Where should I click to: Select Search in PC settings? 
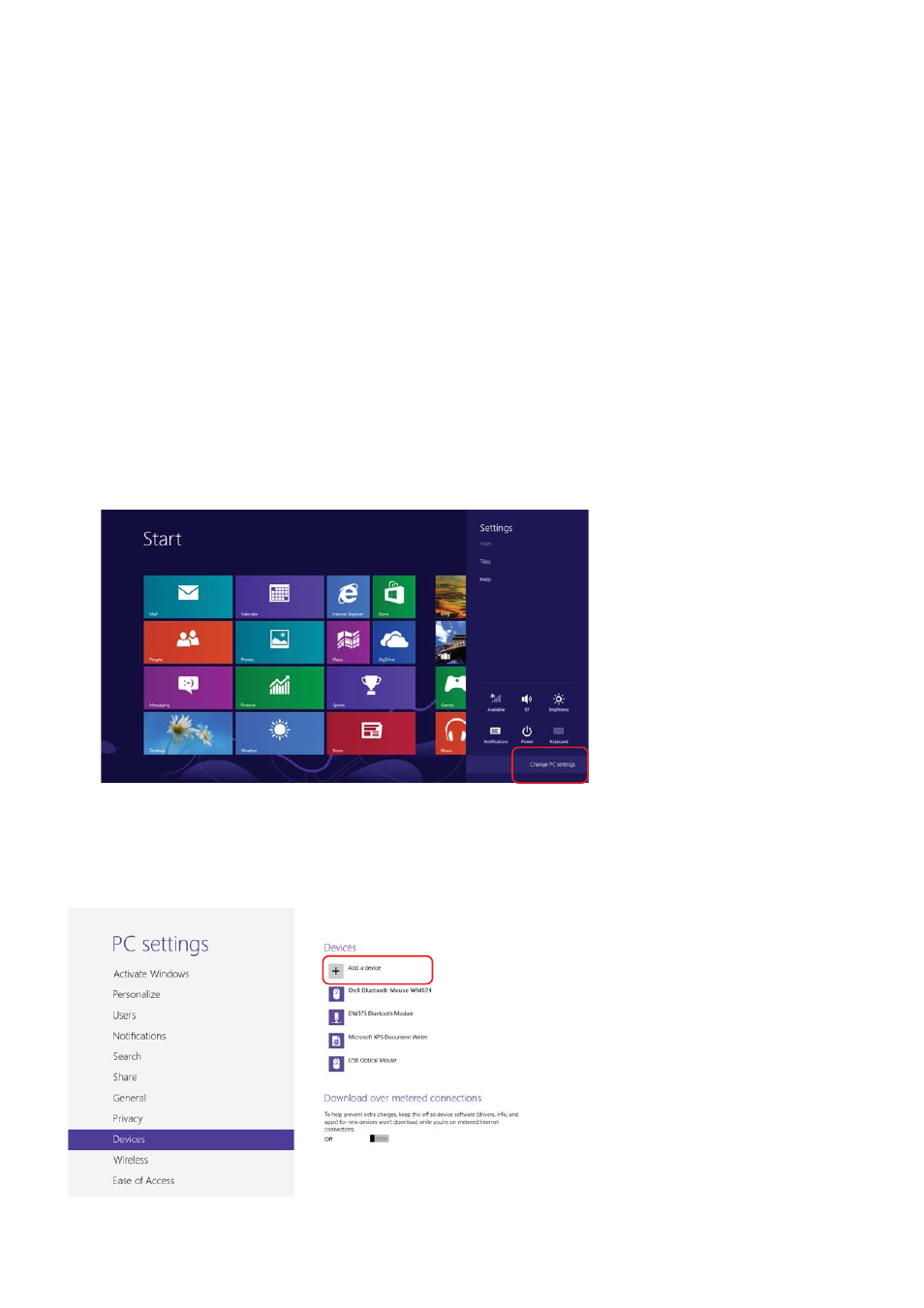click(x=127, y=1056)
